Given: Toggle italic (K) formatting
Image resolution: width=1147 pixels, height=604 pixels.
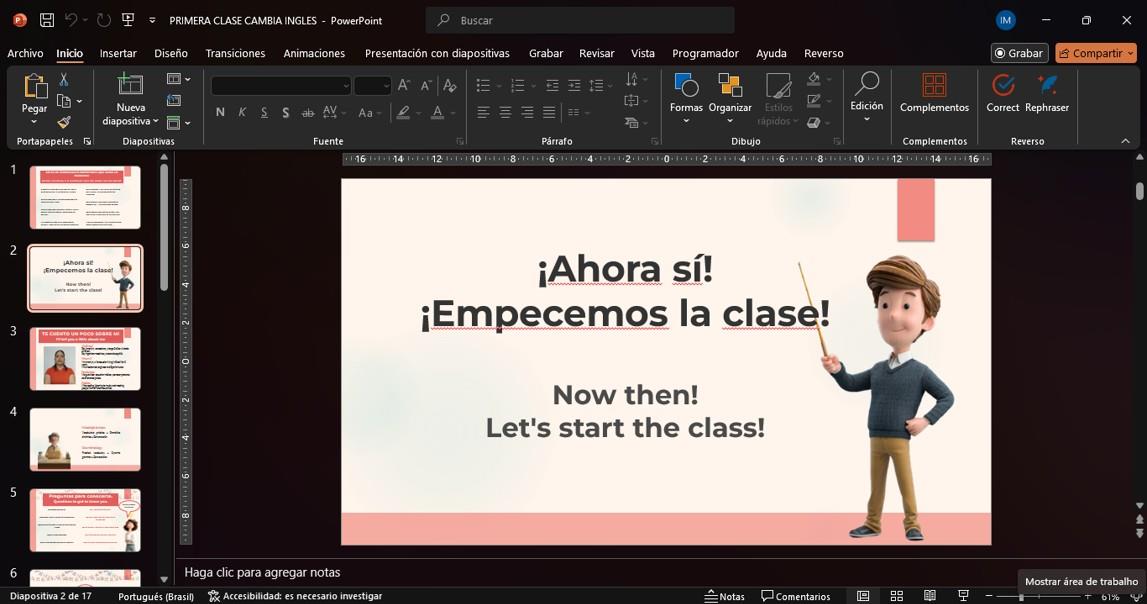Looking at the screenshot, I should 242,113.
